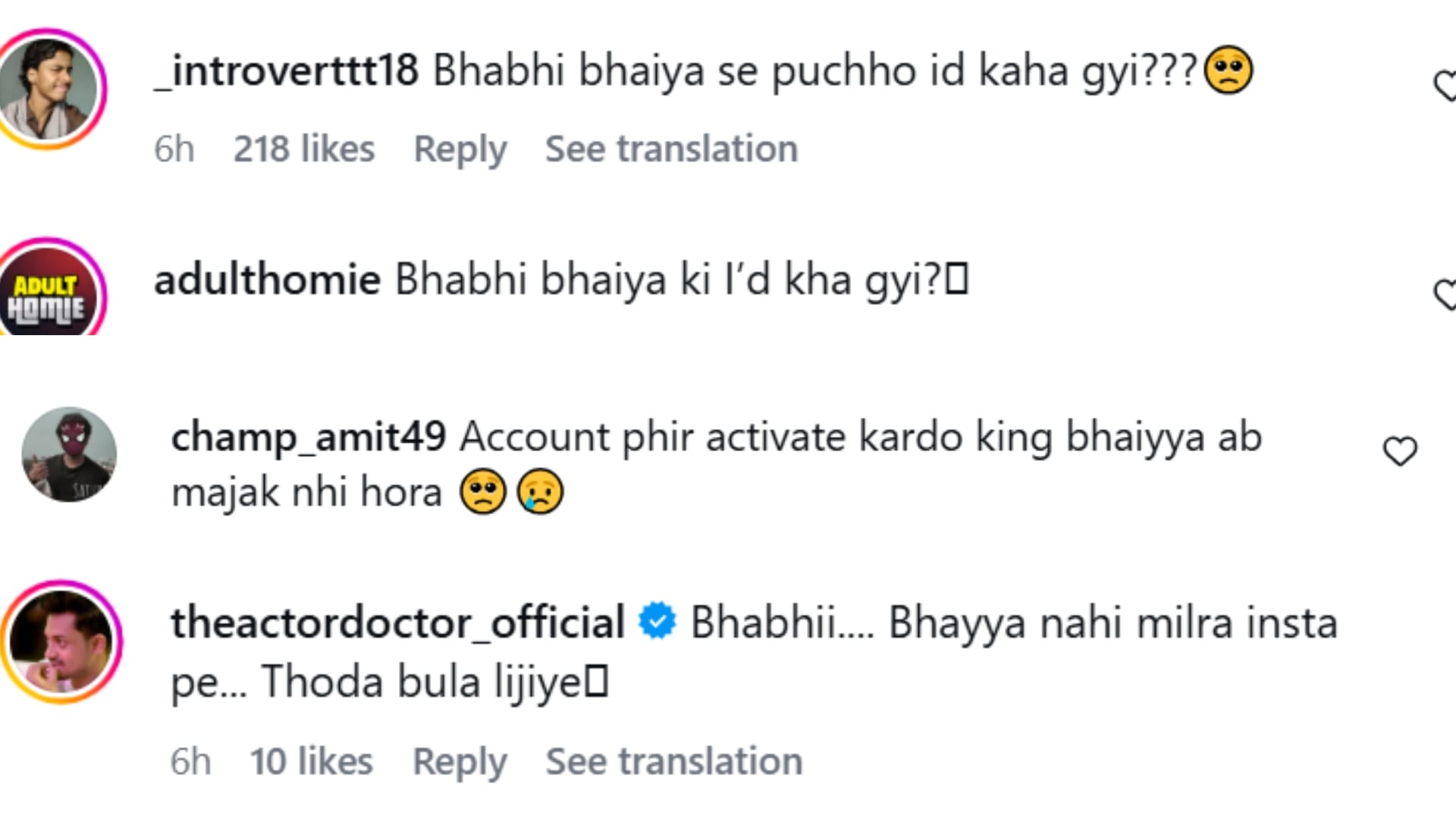Viewport: 1456px width, 819px height.
Task: Open the champ_amit49 username
Action: (x=309, y=437)
